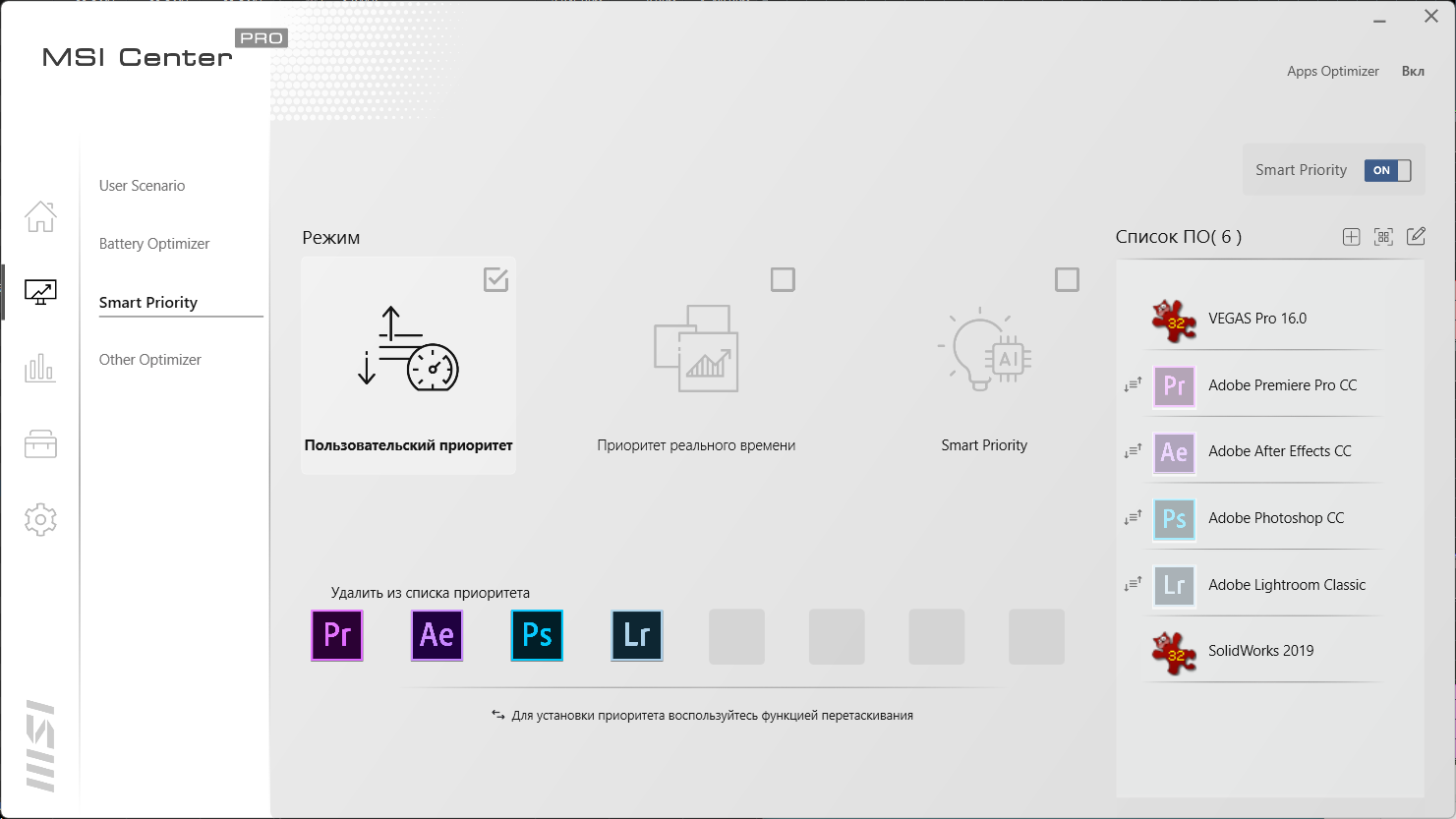Uncheck the Пользовательский приоритет checkbox
This screenshot has height=819, width=1456.
click(x=495, y=279)
